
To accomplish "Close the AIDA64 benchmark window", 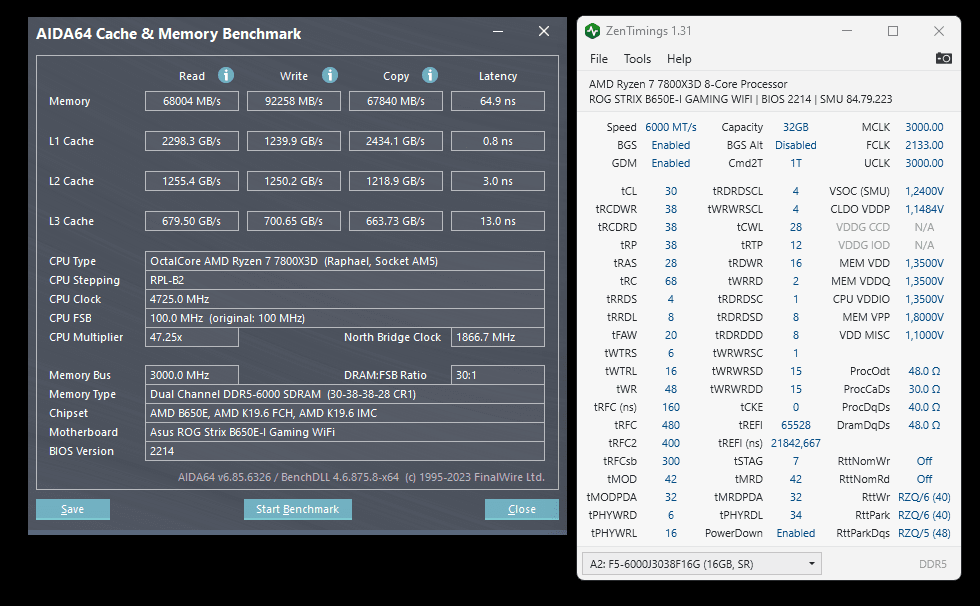I will 544,31.
